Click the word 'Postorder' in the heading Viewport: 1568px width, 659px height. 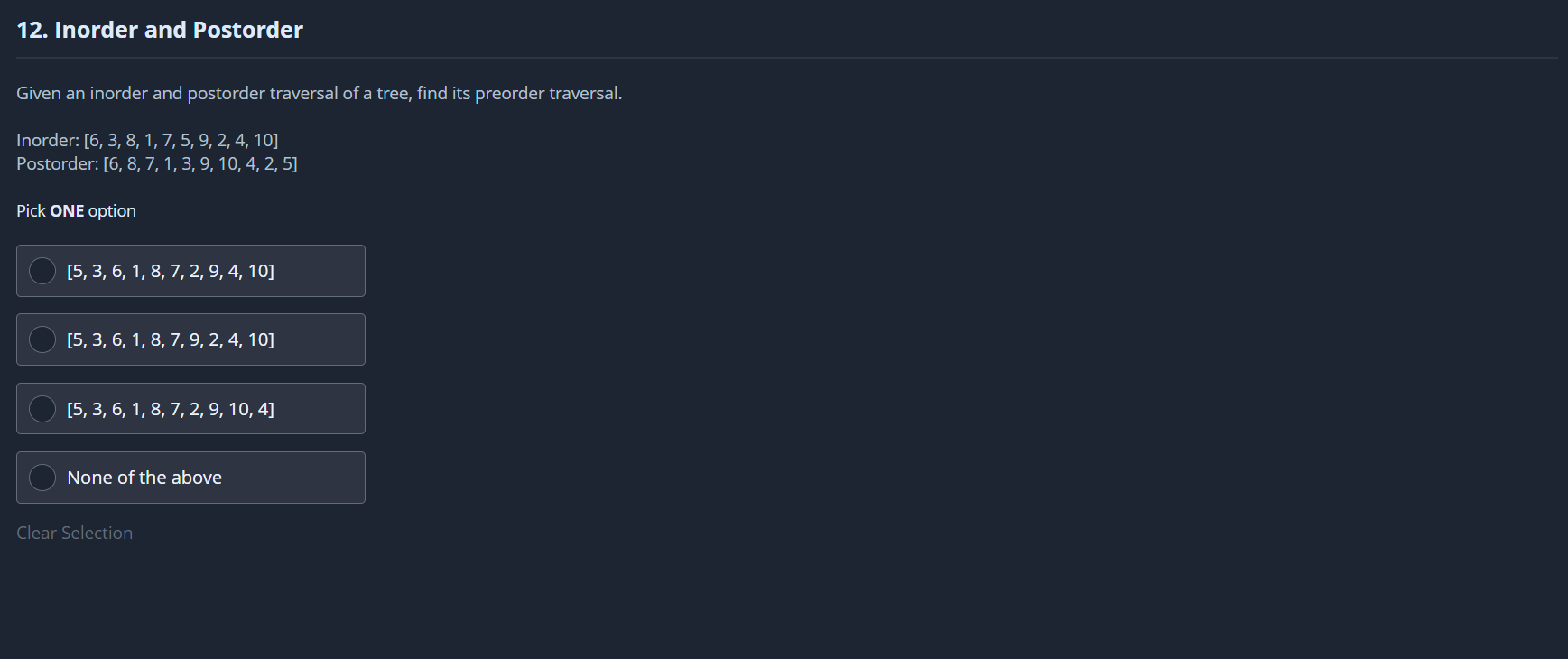coord(247,30)
